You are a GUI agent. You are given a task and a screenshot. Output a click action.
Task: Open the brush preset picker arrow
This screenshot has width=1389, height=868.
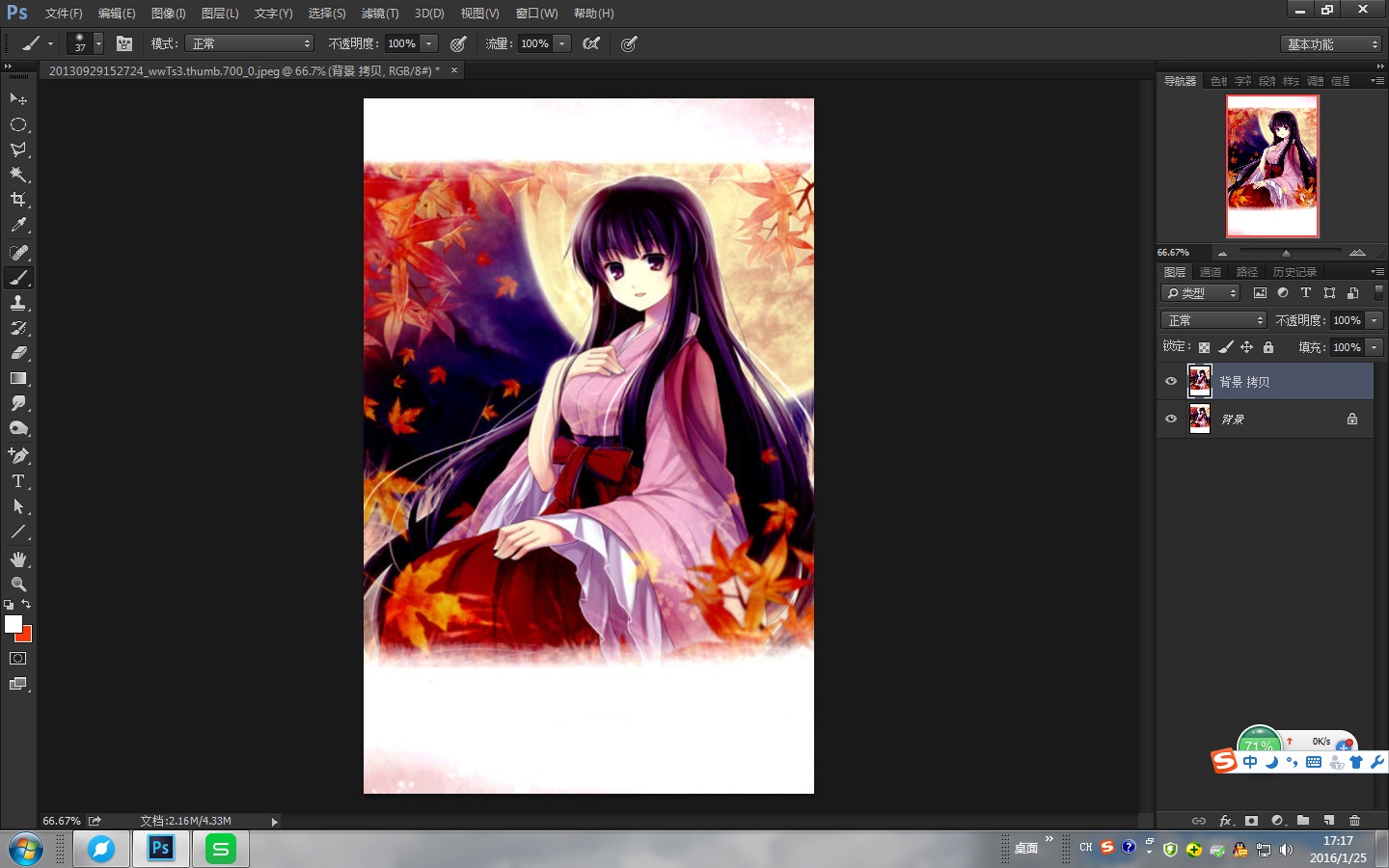pyautogui.click(x=98, y=43)
